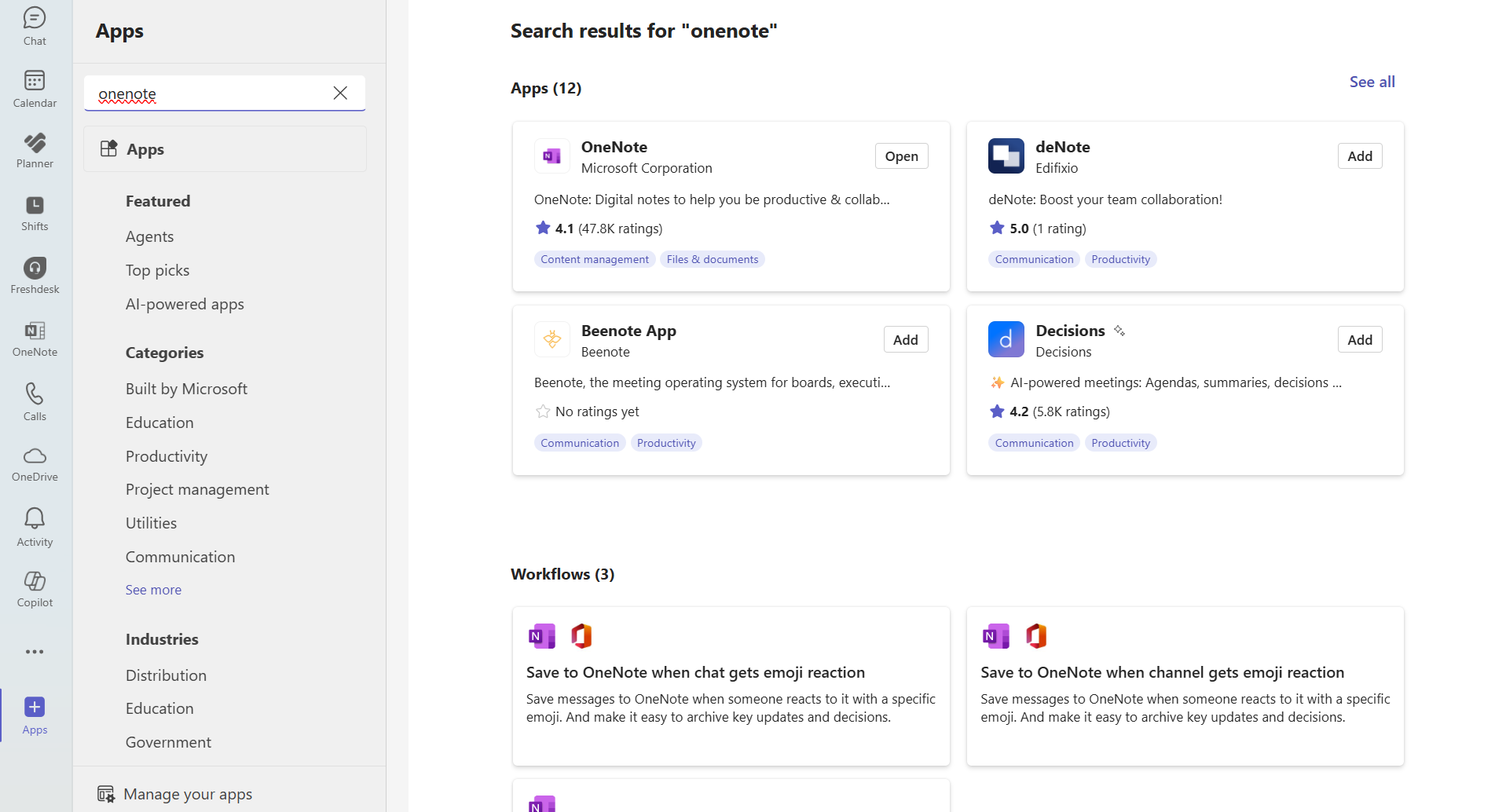Screen dimensions: 1495x812
Task: Click Communication tag on deNote card
Action: click(x=1034, y=259)
